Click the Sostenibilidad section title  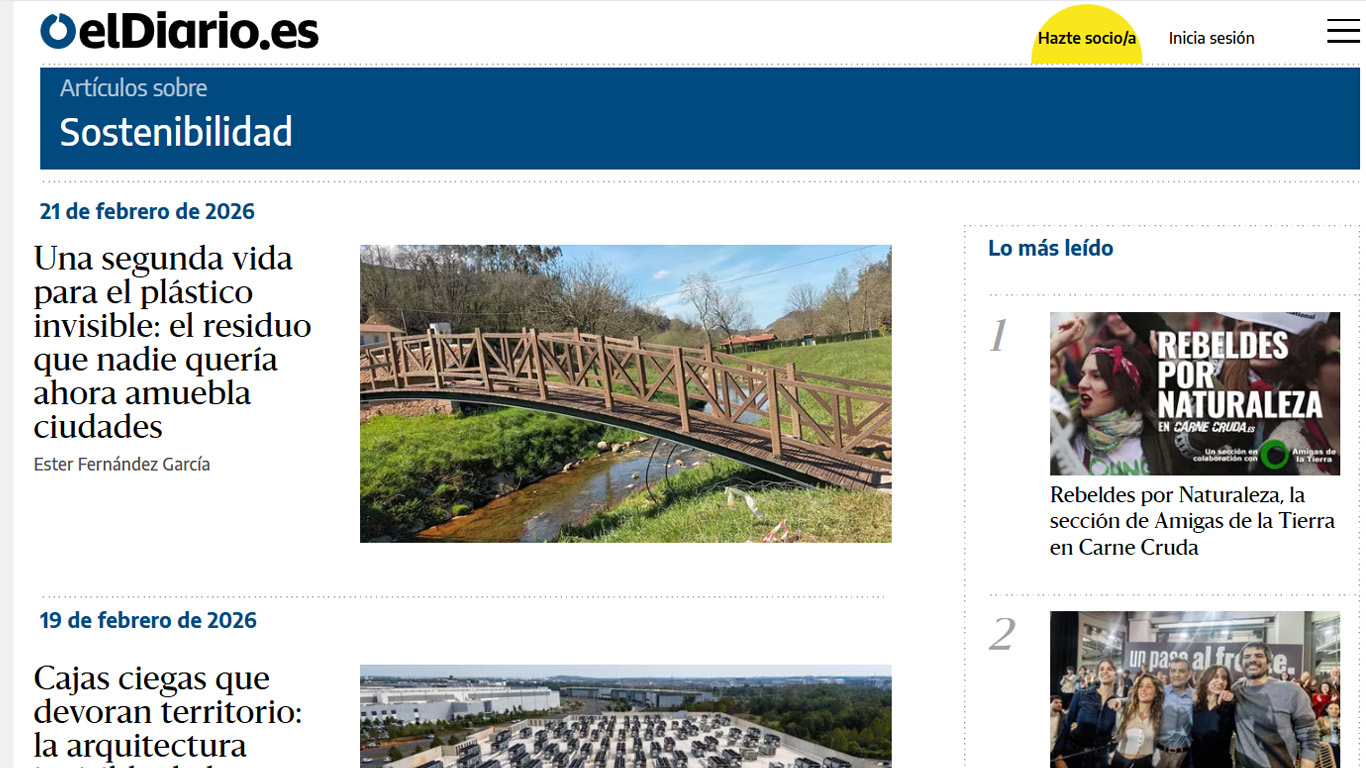point(176,132)
